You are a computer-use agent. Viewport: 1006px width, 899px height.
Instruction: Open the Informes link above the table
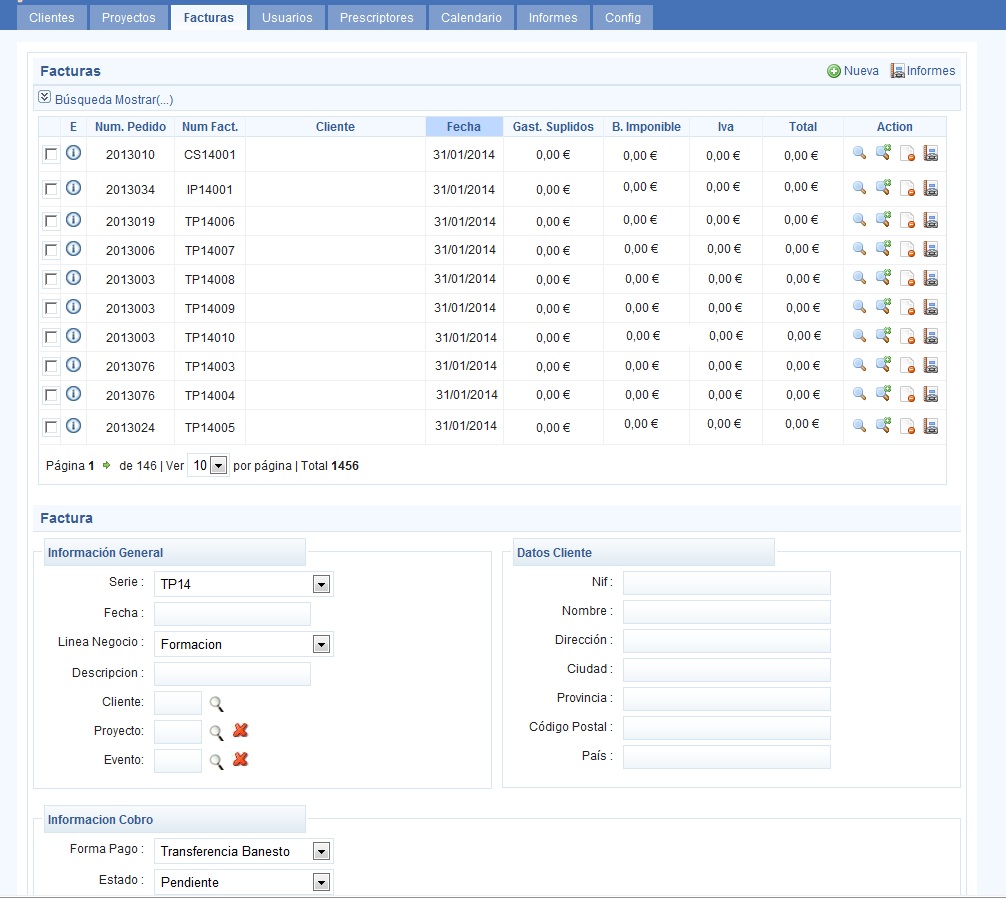923,71
